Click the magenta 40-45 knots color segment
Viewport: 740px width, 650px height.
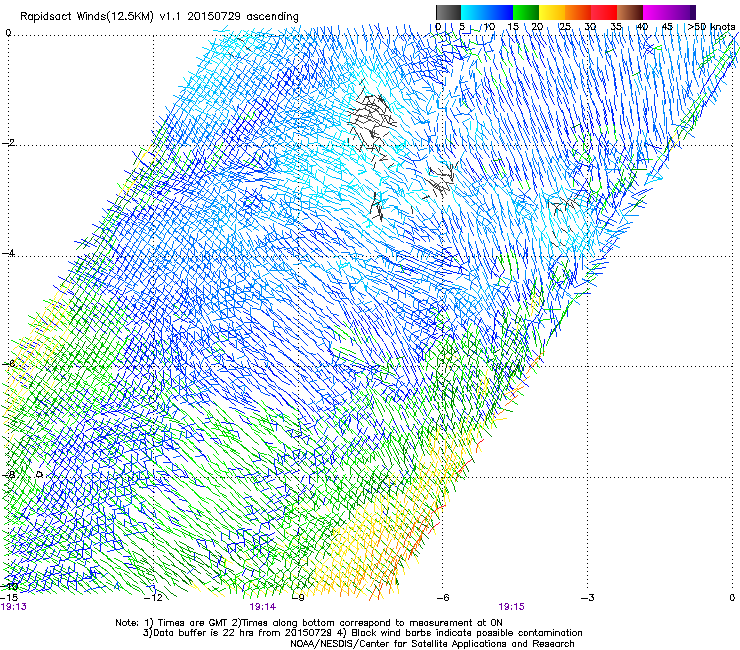(656, 12)
